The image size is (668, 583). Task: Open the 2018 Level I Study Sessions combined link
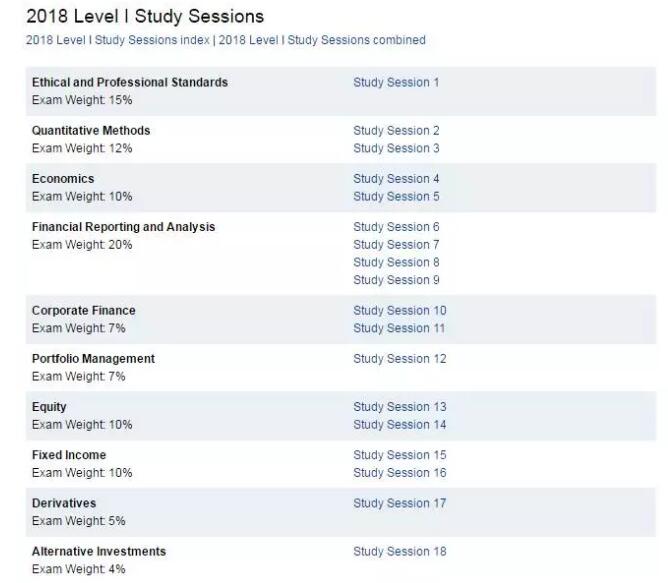(322, 40)
